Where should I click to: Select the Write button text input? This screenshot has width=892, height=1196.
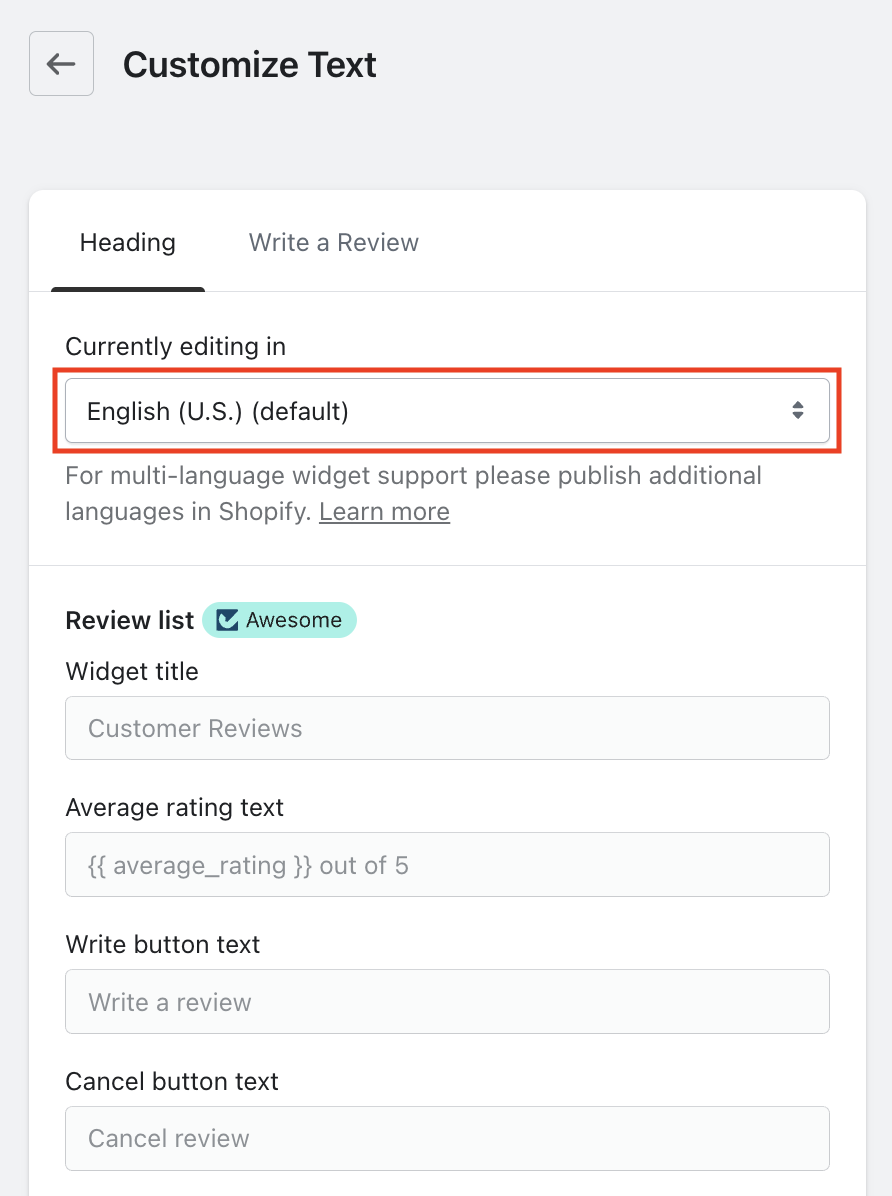[x=447, y=1002]
